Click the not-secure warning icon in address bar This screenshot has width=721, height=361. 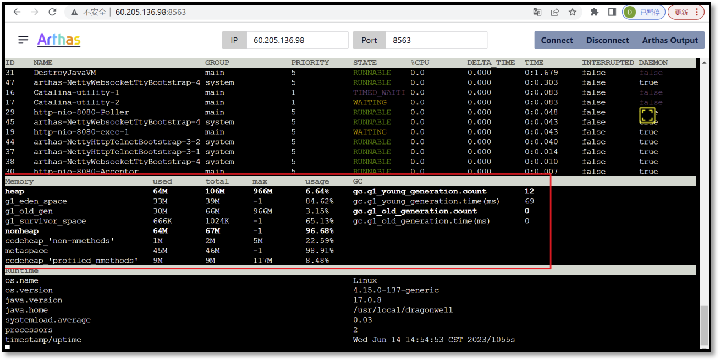pyautogui.click(x=74, y=12)
